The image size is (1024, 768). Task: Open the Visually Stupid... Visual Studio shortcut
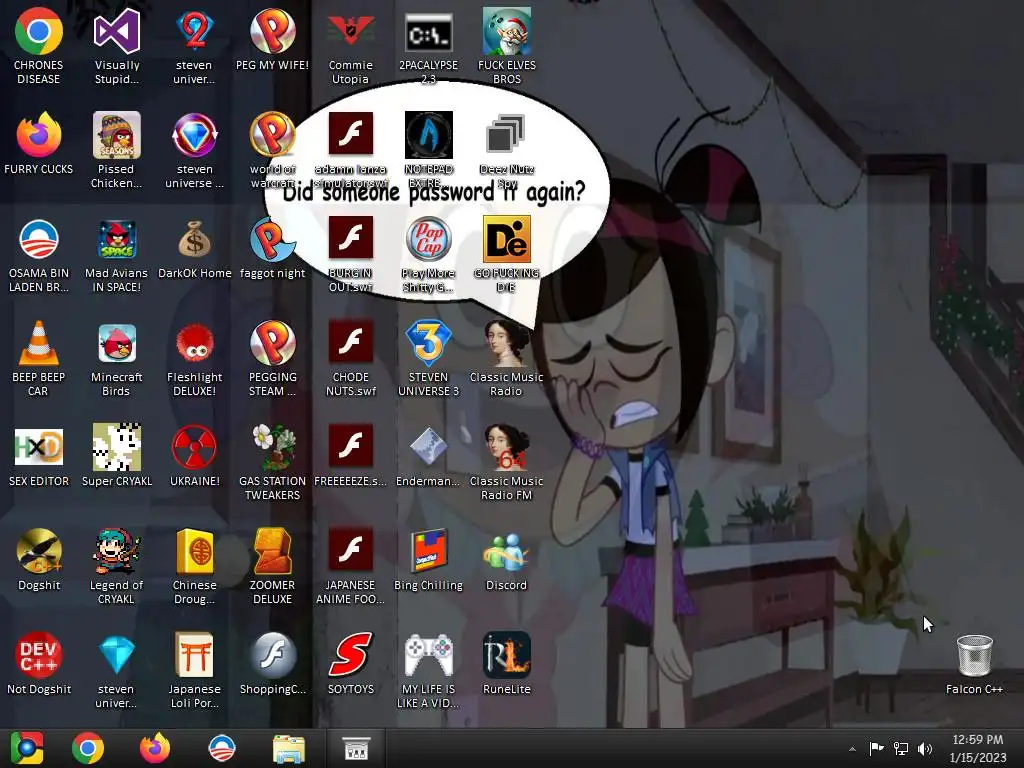pyautogui.click(x=116, y=46)
